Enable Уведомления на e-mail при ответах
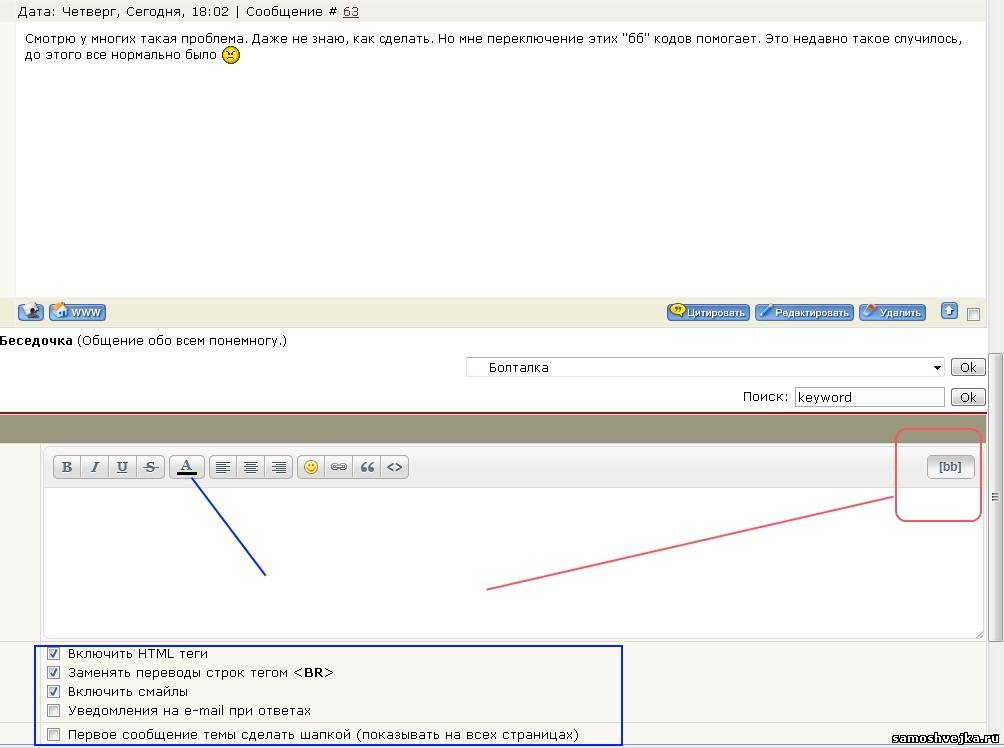Screen dimensions: 1004x748 coord(54,711)
